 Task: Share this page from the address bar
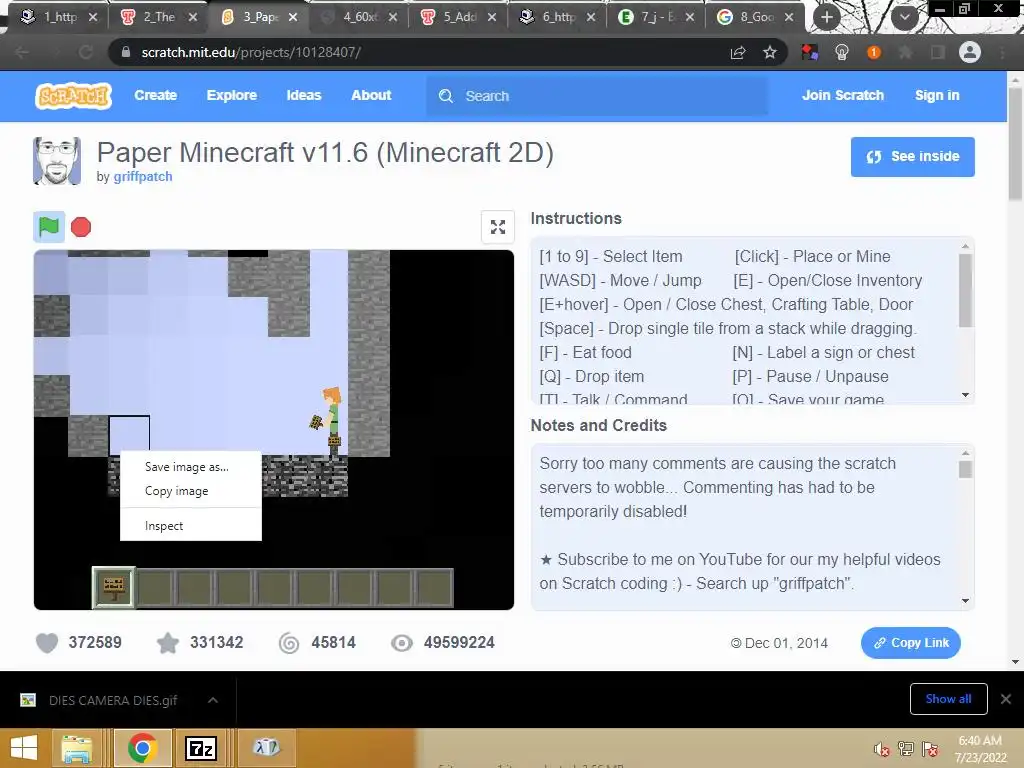click(x=738, y=52)
